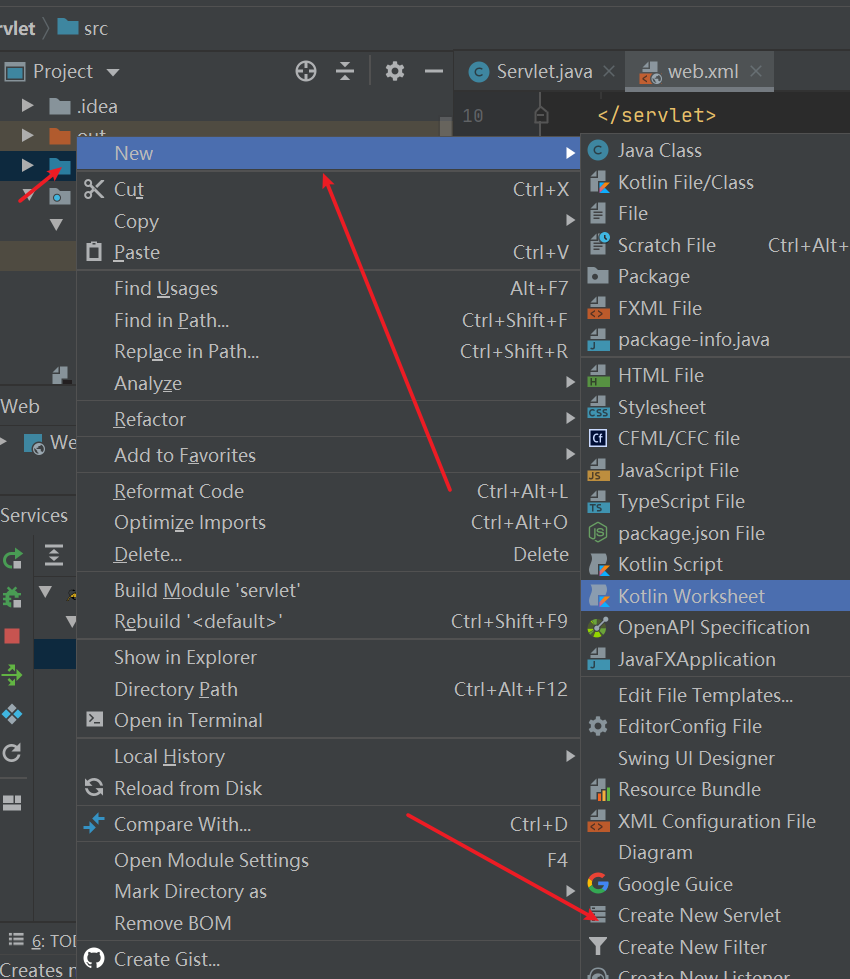Screen dimensions: 850x979
Task: Choose Show in Explorer
Action: [329, 657]
